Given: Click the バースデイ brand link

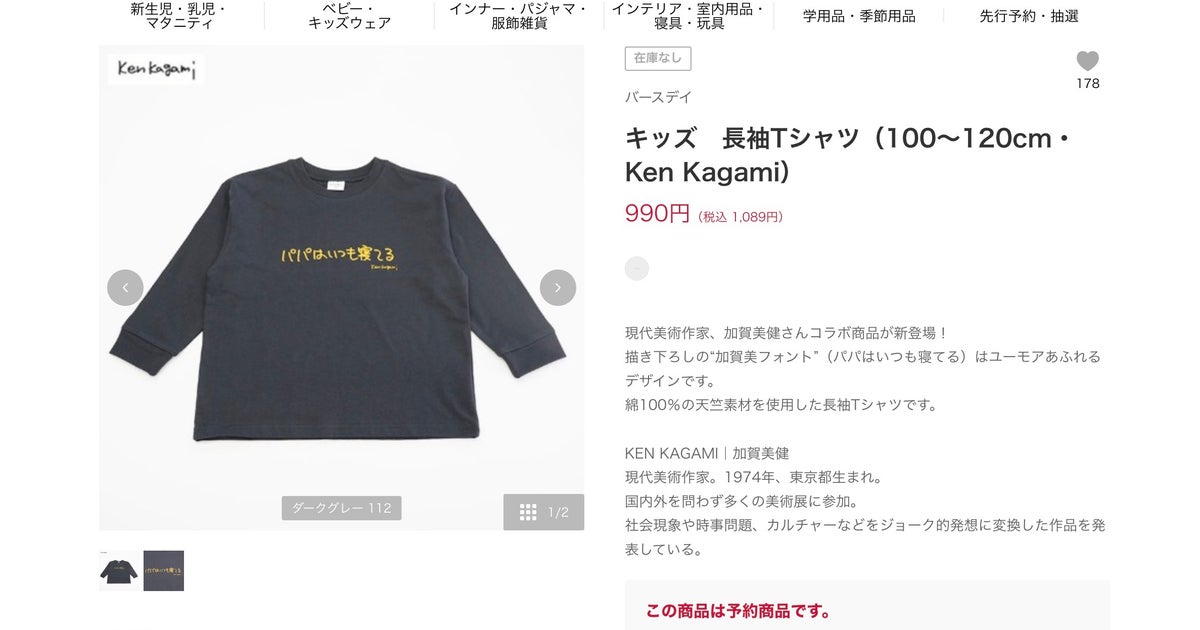Looking at the screenshot, I should point(658,97).
